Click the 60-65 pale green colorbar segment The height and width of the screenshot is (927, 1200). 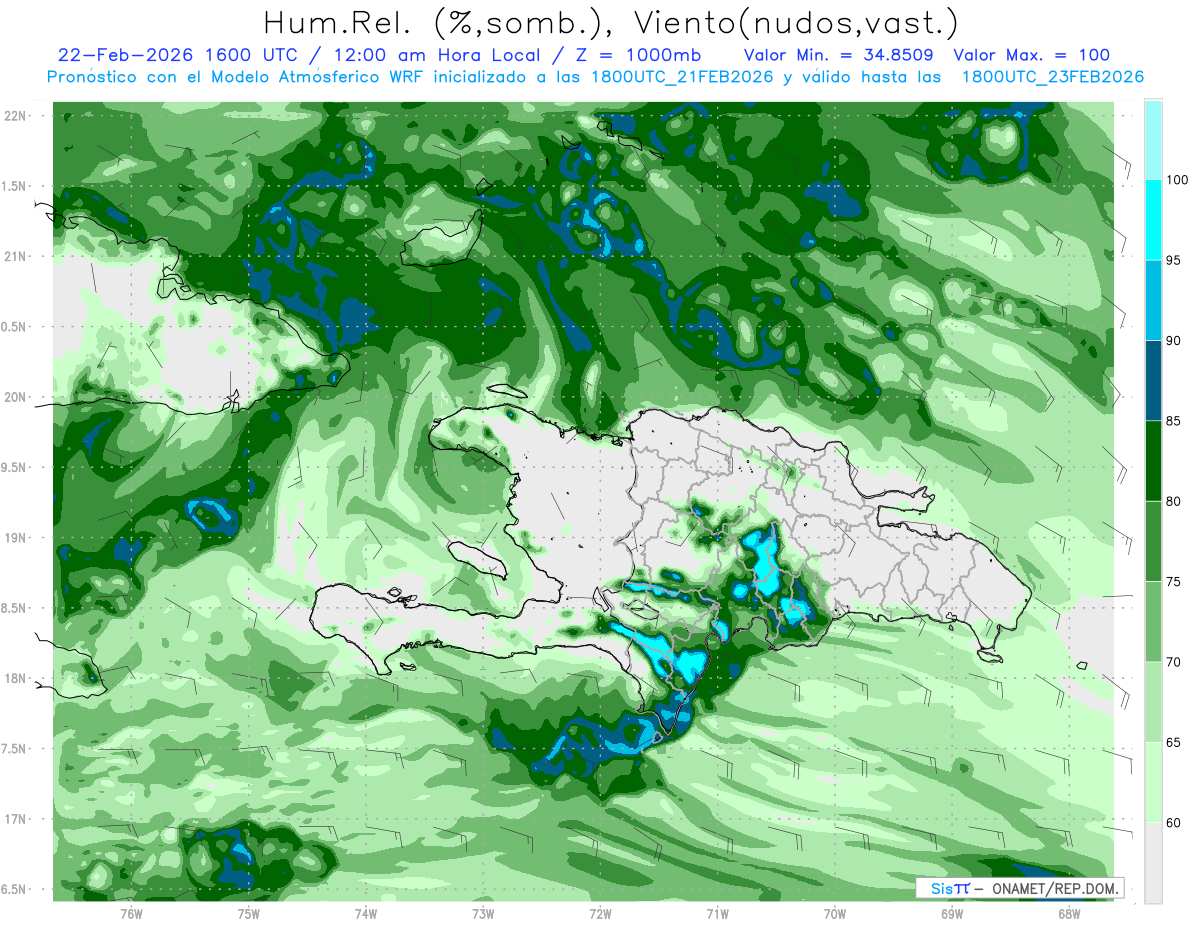[x=1153, y=782]
